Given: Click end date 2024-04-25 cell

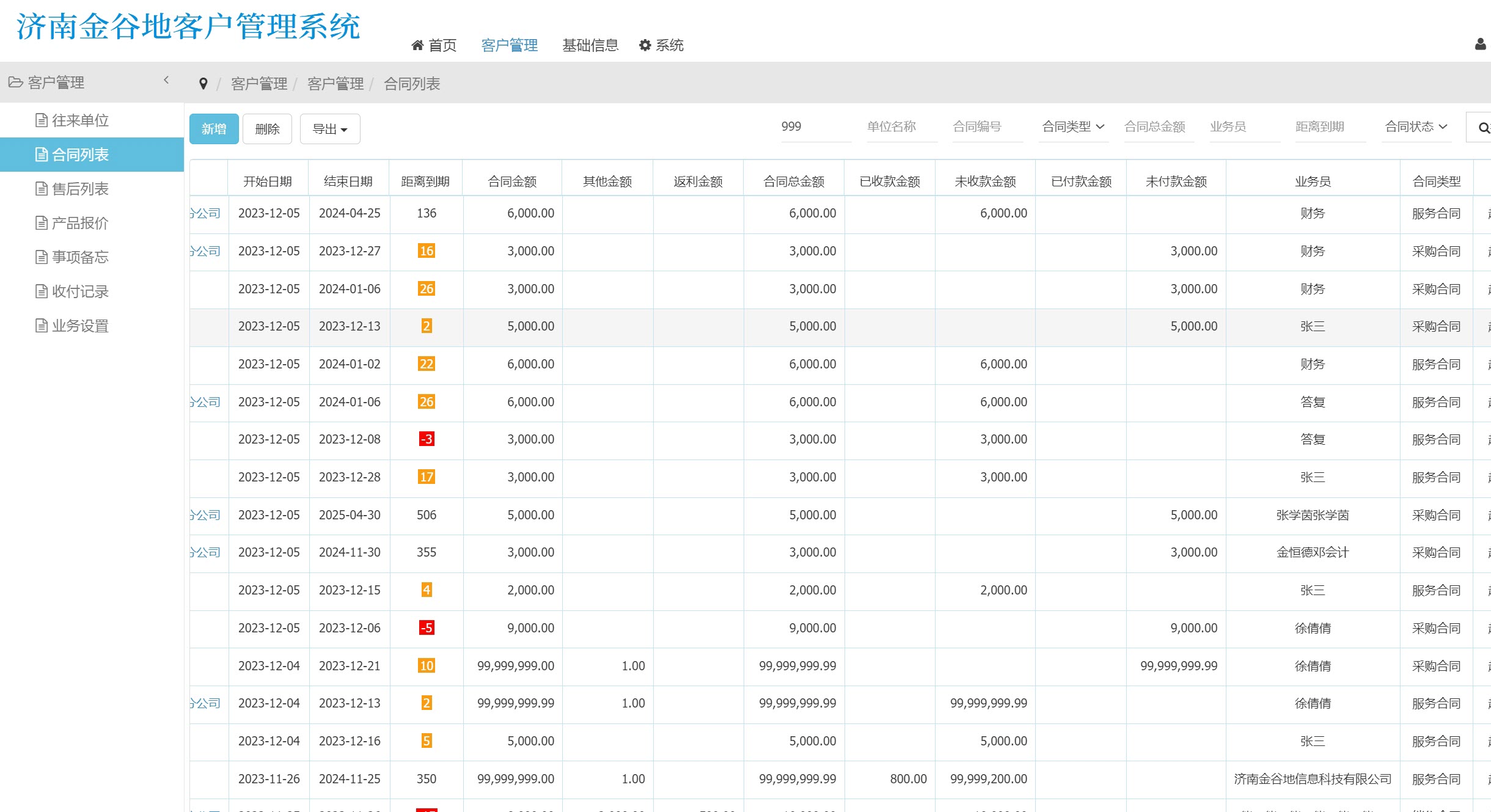Looking at the screenshot, I should (350, 213).
